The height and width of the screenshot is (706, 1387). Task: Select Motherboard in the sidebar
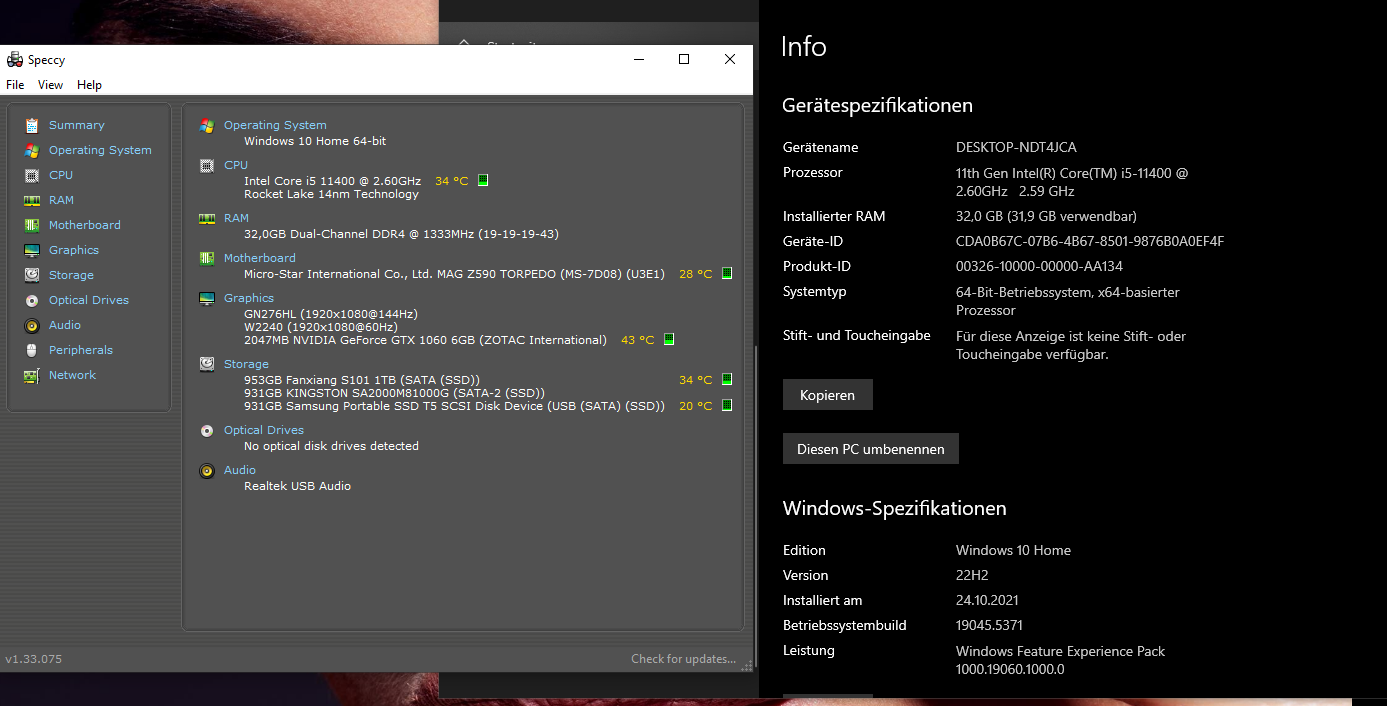tap(85, 225)
